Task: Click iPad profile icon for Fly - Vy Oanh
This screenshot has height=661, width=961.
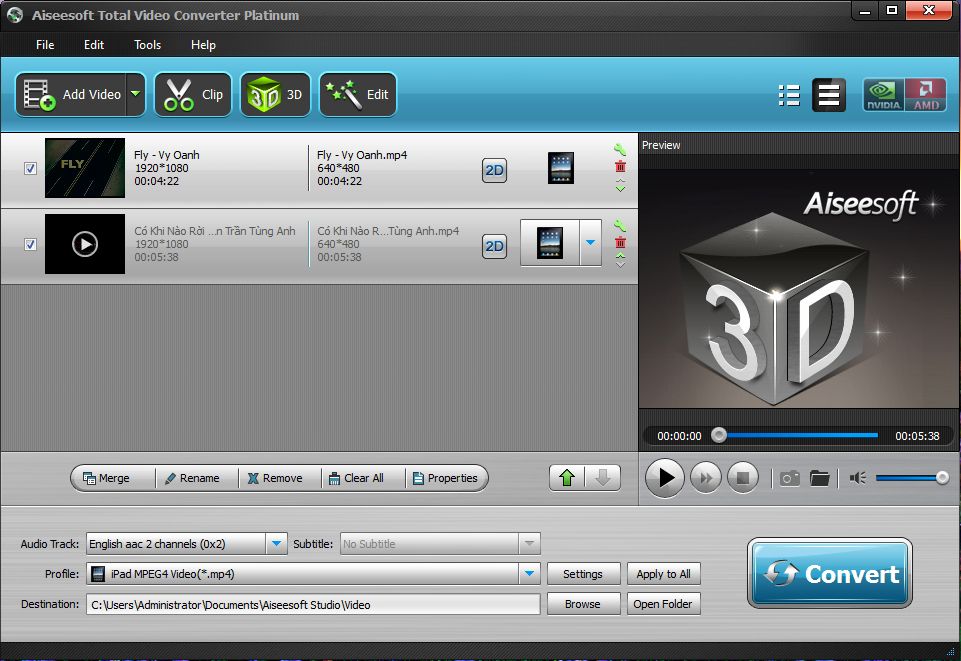Action: coord(561,168)
